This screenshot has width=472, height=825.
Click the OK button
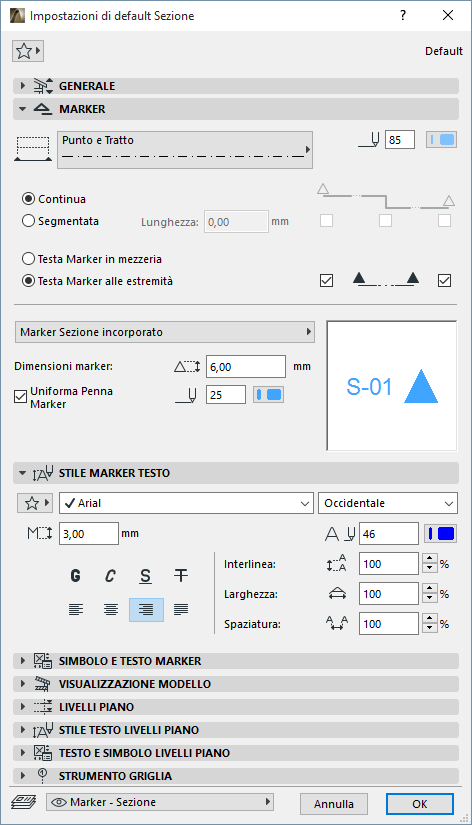pyautogui.click(x=419, y=804)
